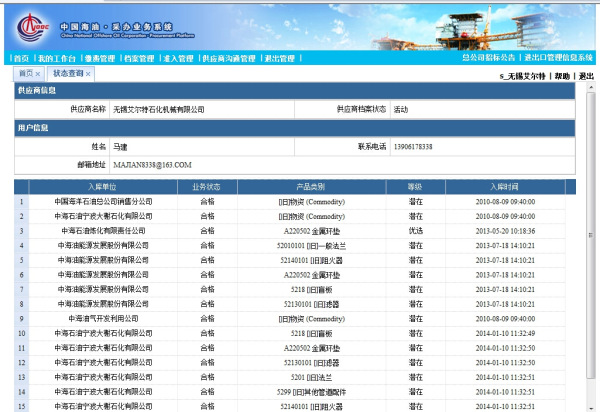The width and height of the screenshot is (600, 412).
Task: Go to 首页 in the navigation bar
Action: pos(20,59)
